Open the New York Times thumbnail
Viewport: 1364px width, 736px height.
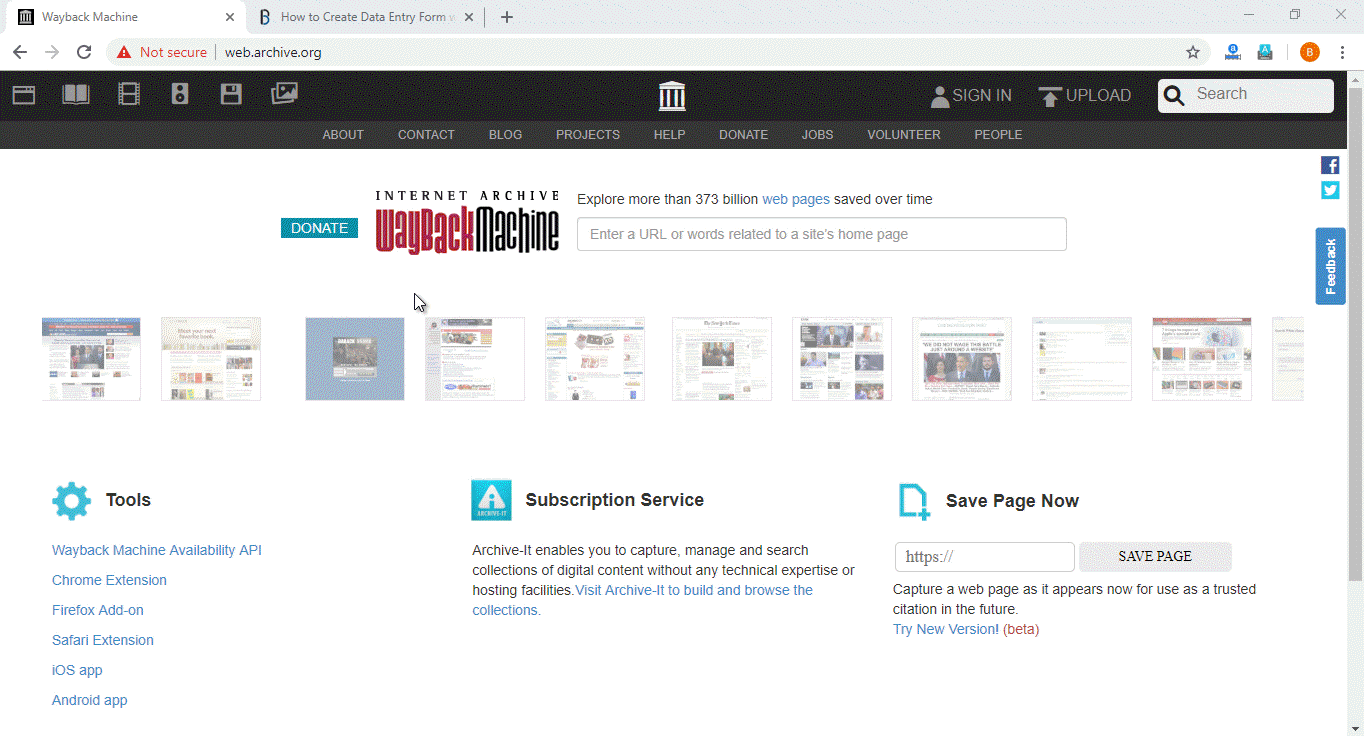click(722, 359)
